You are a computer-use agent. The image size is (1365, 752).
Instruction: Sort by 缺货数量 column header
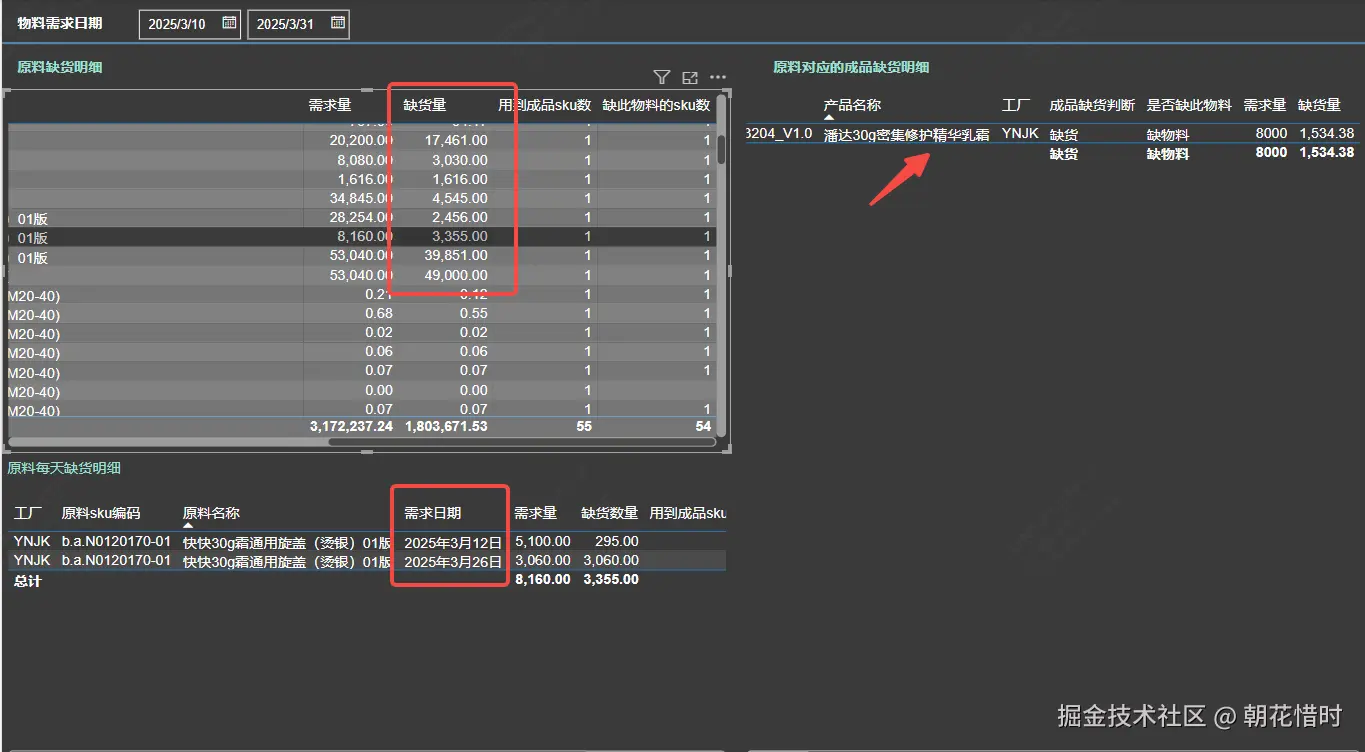[x=610, y=513]
